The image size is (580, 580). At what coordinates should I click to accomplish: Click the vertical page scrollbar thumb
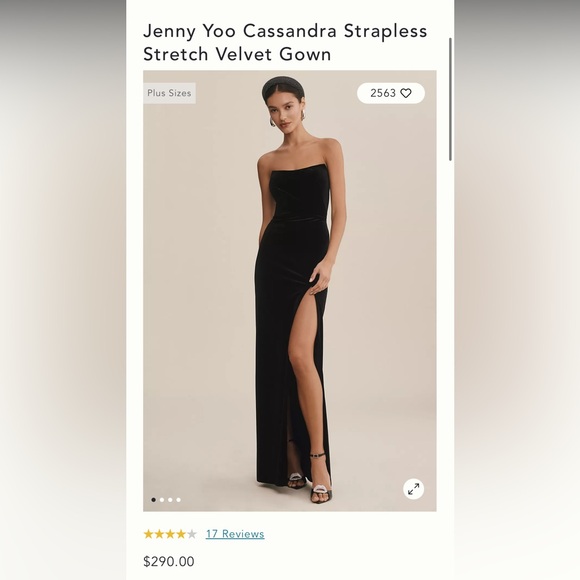pyautogui.click(x=450, y=99)
